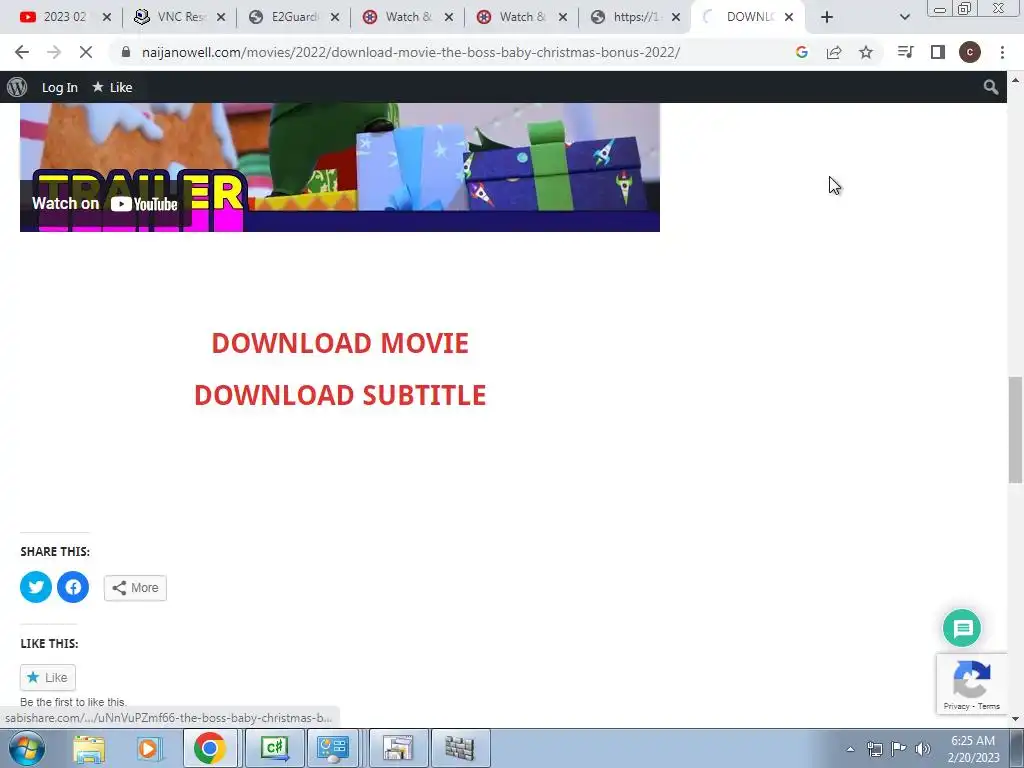
Task: Expand the More sharing options button
Action: [135, 588]
